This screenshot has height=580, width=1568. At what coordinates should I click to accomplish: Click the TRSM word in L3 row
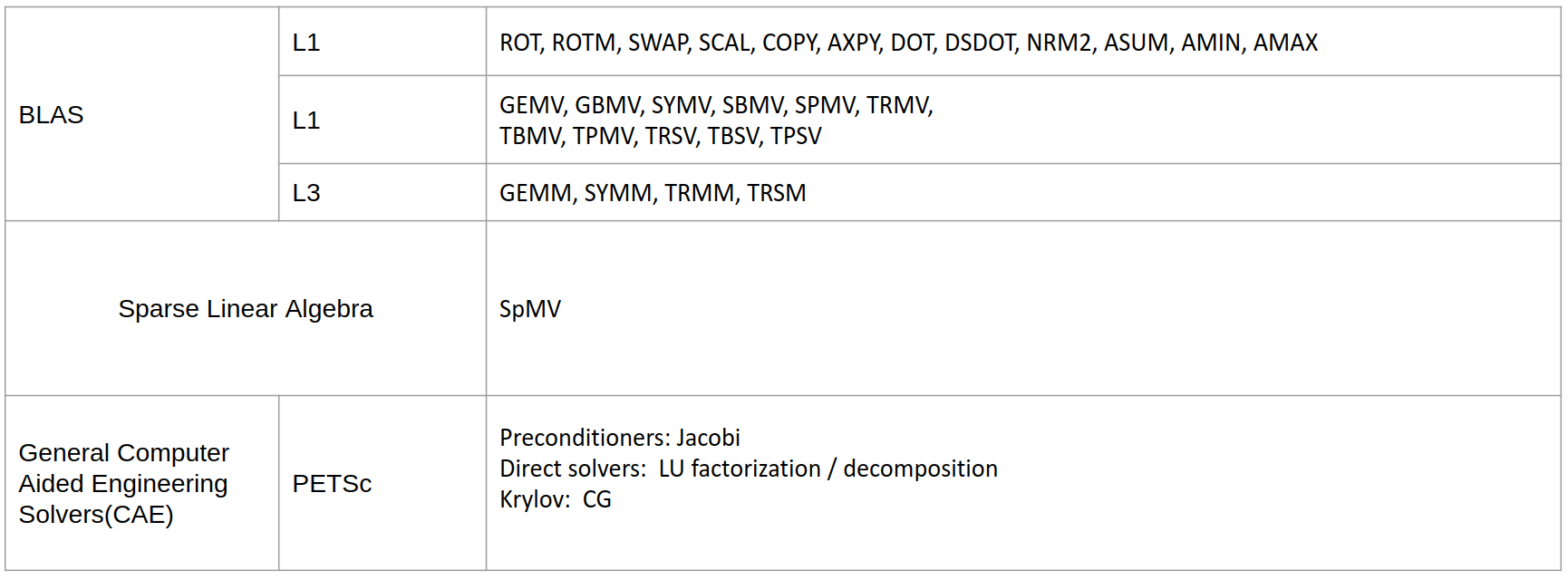tap(777, 193)
